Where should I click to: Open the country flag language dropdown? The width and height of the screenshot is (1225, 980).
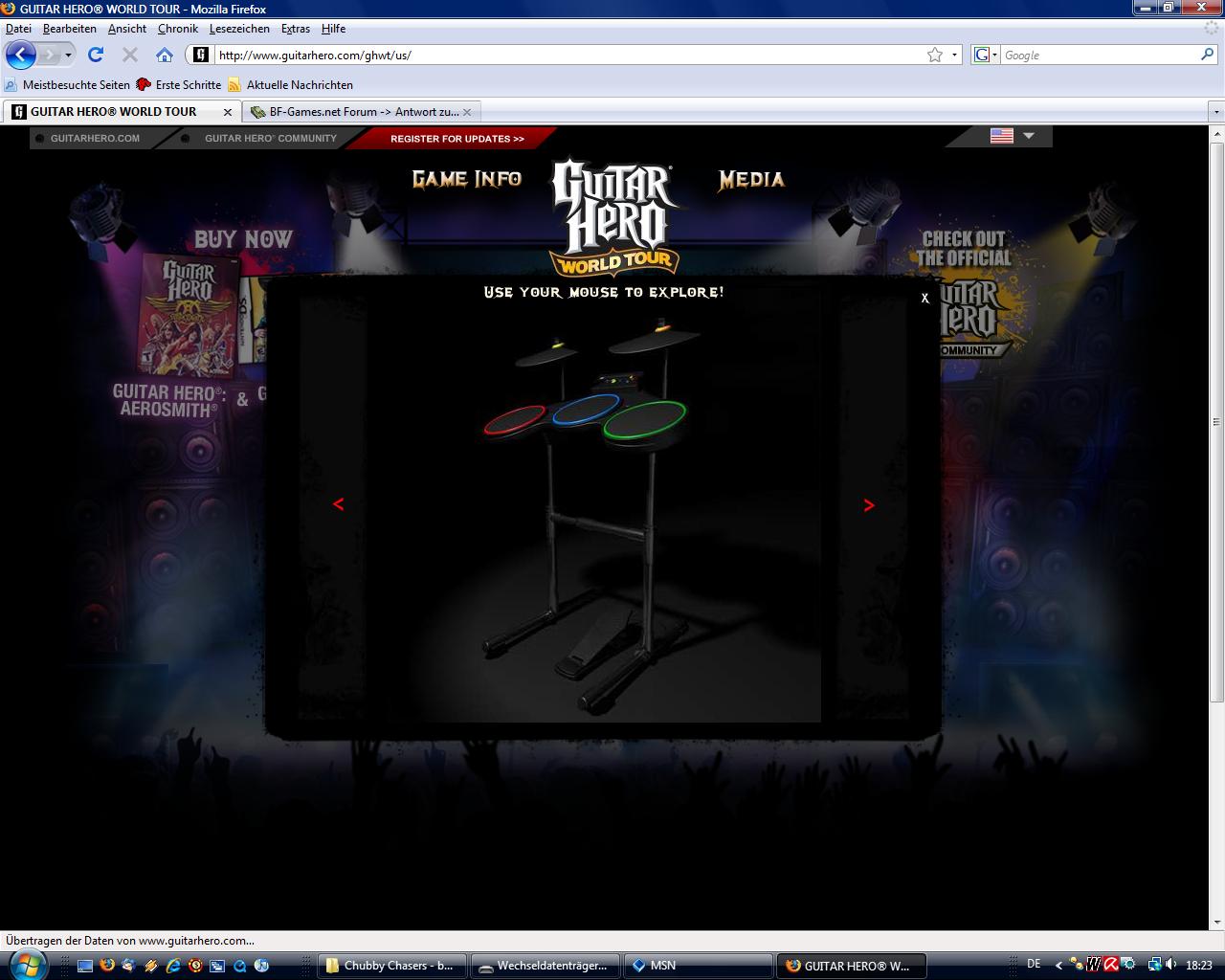[x=1013, y=136]
